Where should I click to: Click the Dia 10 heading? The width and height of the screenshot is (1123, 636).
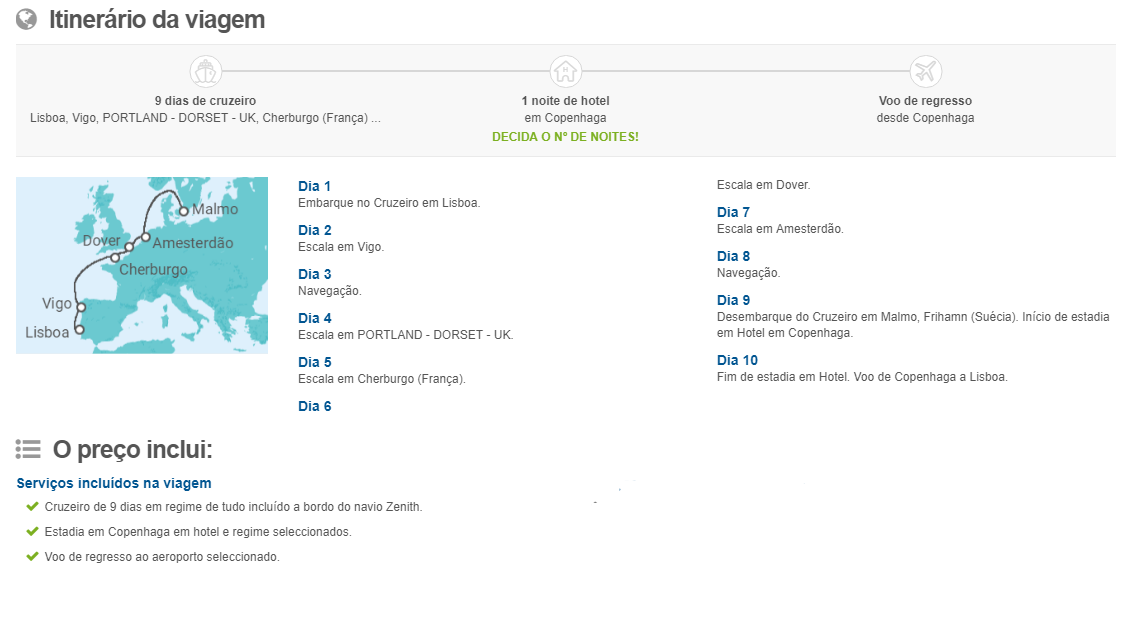737,360
